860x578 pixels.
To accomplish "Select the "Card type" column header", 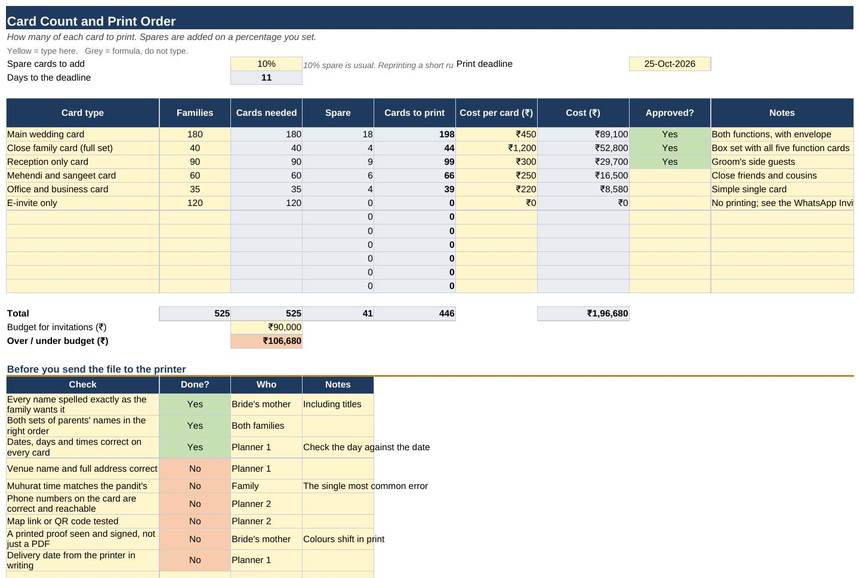I will (x=82, y=112).
